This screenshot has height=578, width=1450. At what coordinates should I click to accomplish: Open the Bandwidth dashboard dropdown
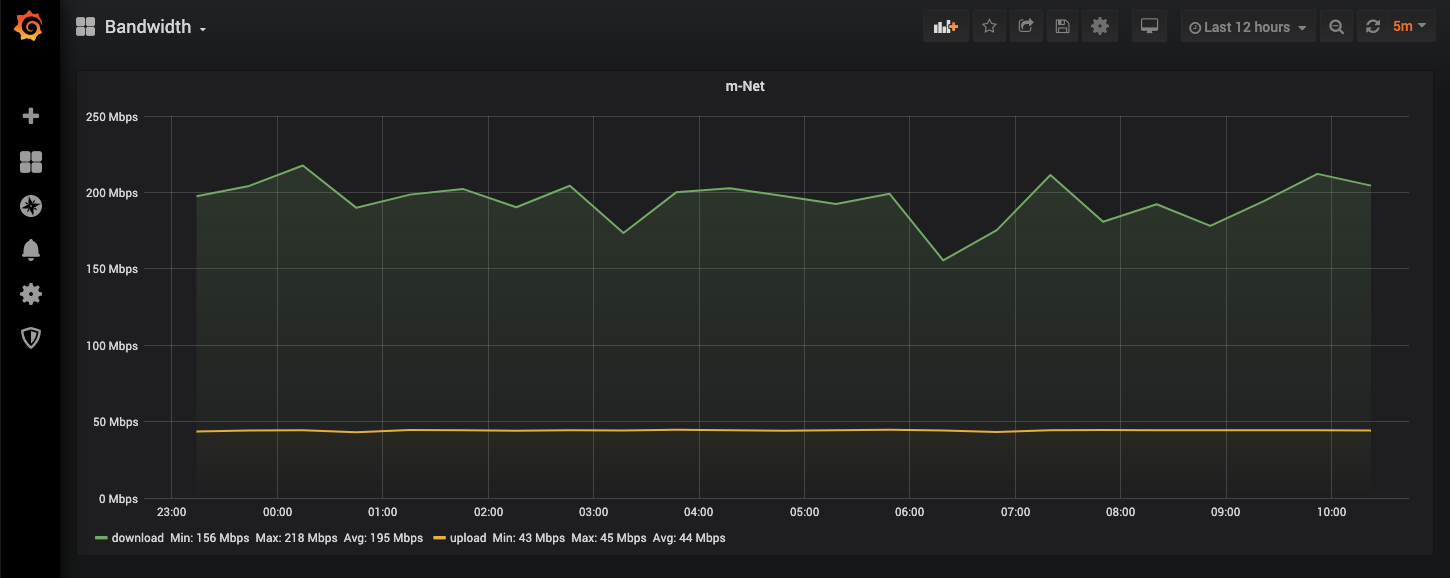coord(155,27)
